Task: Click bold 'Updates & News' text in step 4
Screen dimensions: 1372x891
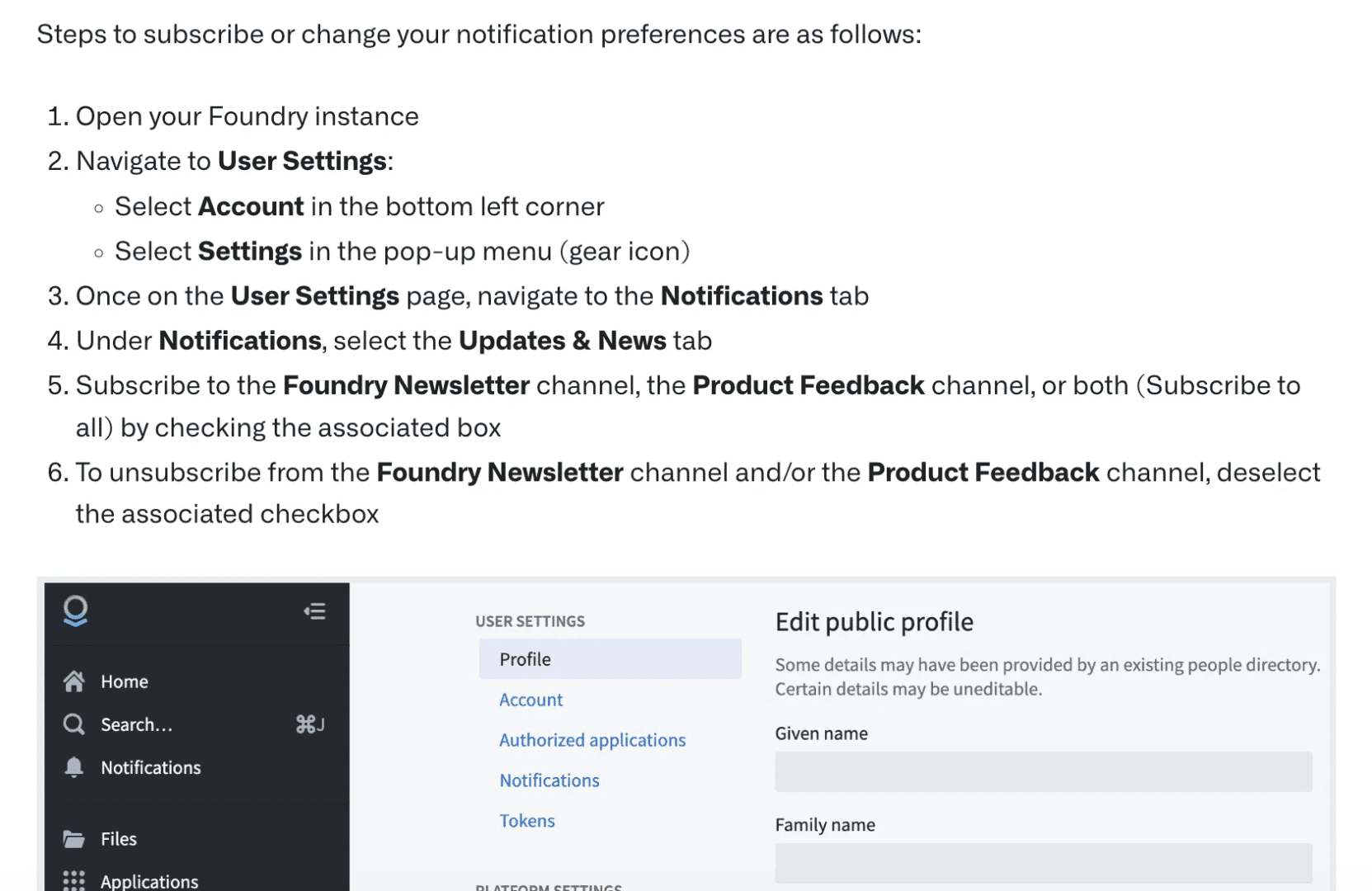Action: coord(562,341)
